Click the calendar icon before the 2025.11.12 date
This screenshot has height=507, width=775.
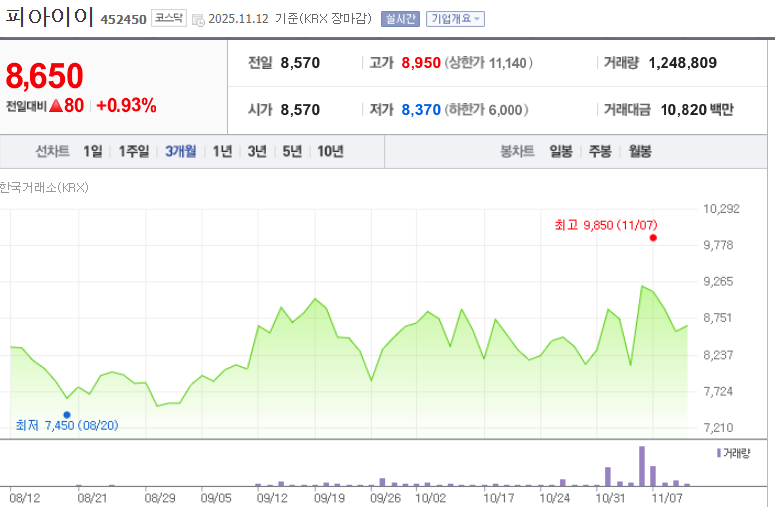click(x=198, y=20)
